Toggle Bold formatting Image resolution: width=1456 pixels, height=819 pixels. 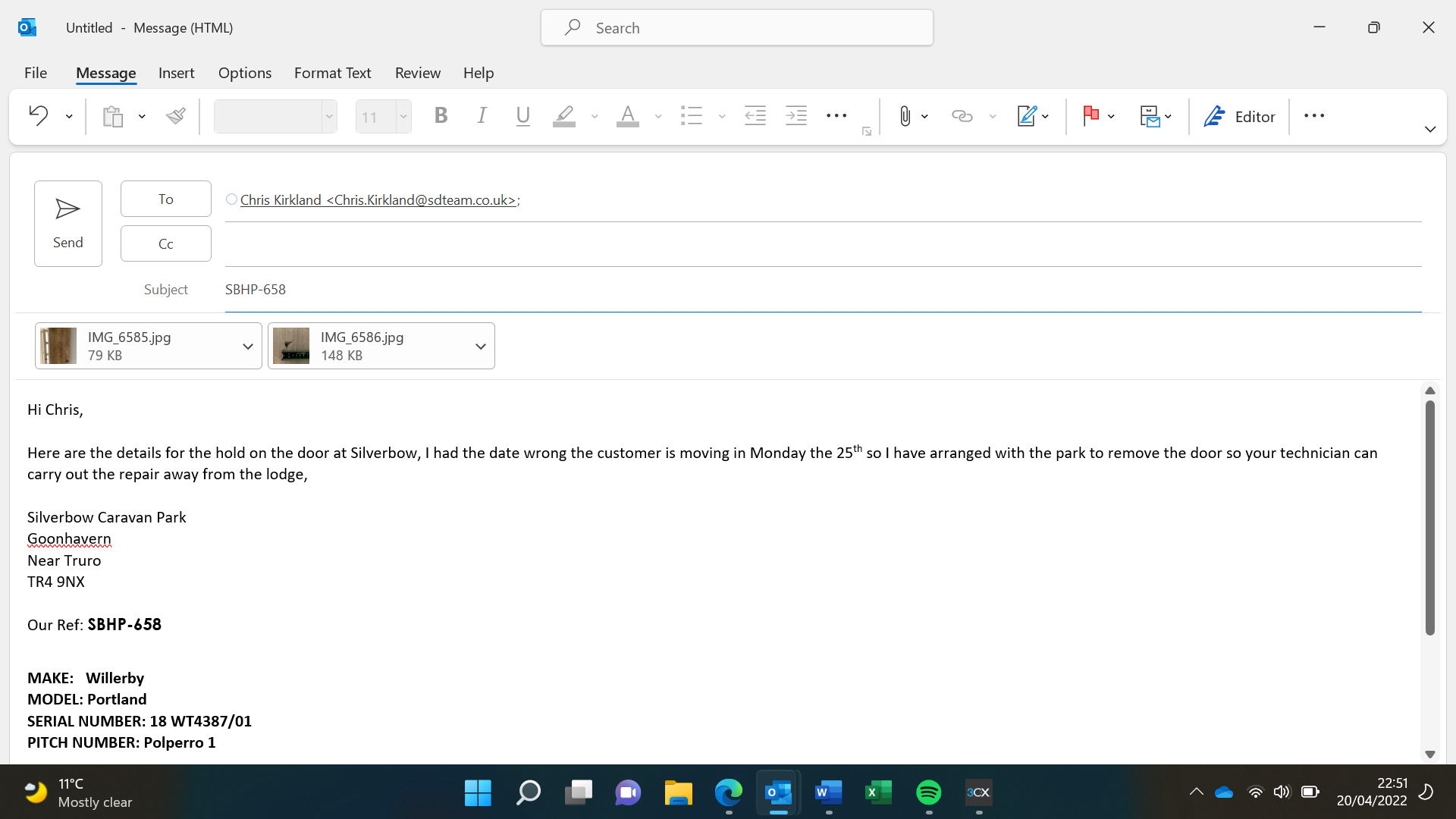[x=441, y=116]
